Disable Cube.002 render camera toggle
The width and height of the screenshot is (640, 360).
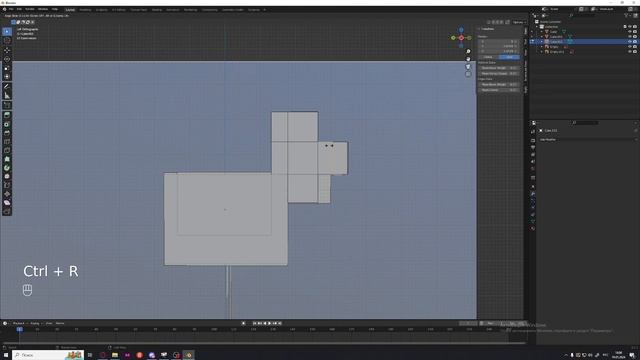point(635,42)
